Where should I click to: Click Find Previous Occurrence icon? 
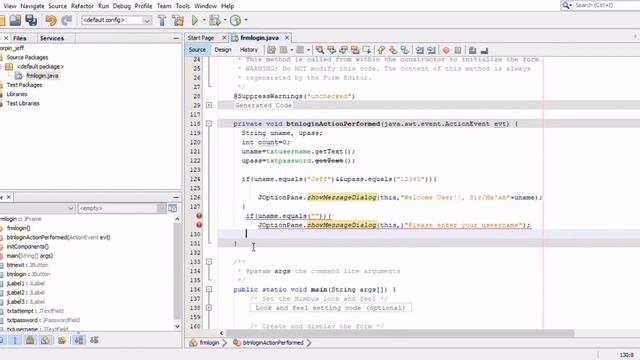pos(331,50)
